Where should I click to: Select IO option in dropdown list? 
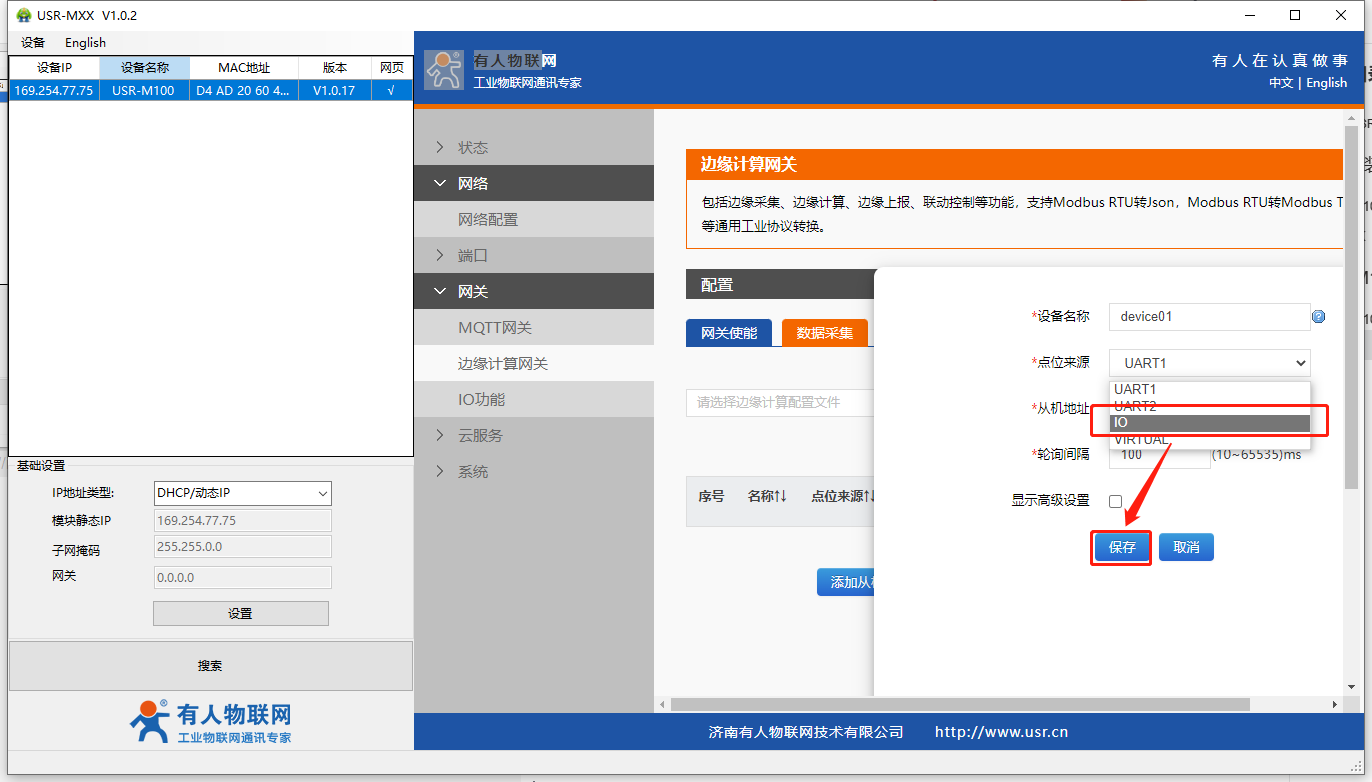coord(1209,423)
